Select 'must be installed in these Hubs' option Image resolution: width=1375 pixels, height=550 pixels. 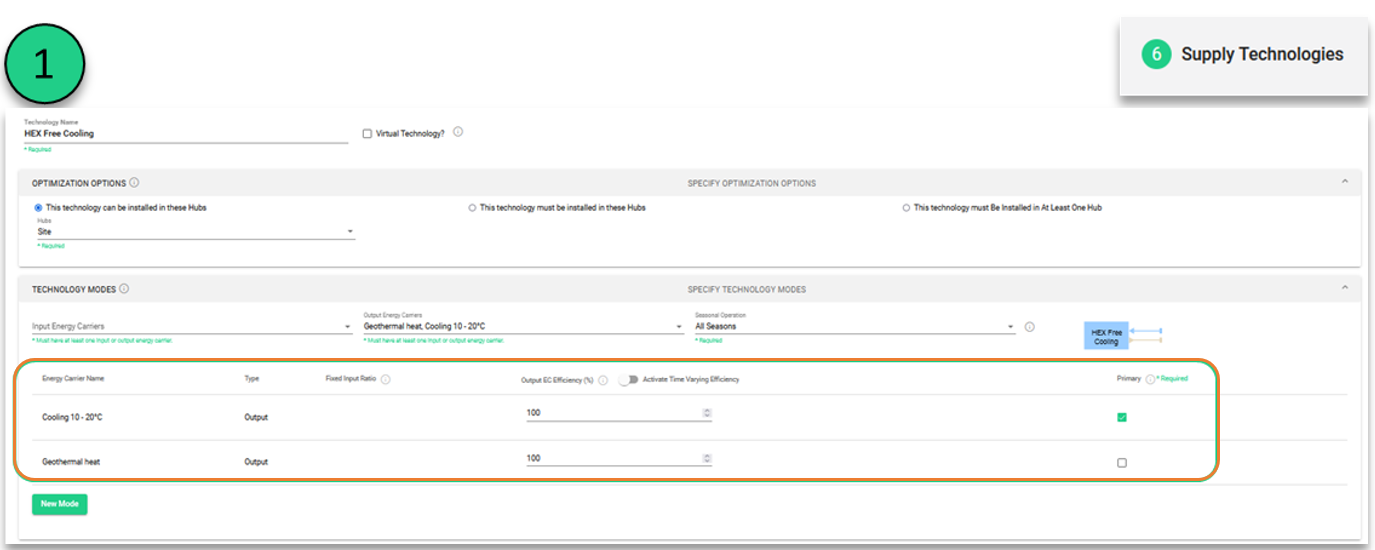pyautogui.click(x=472, y=208)
